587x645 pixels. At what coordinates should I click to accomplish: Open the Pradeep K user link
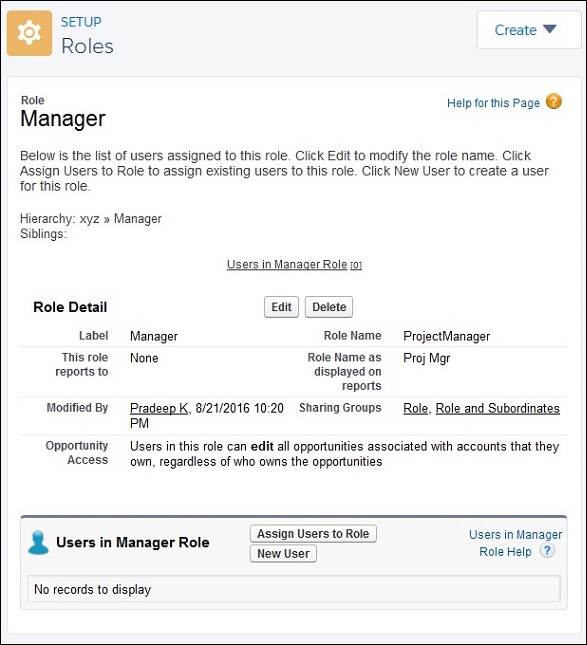(x=159, y=408)
